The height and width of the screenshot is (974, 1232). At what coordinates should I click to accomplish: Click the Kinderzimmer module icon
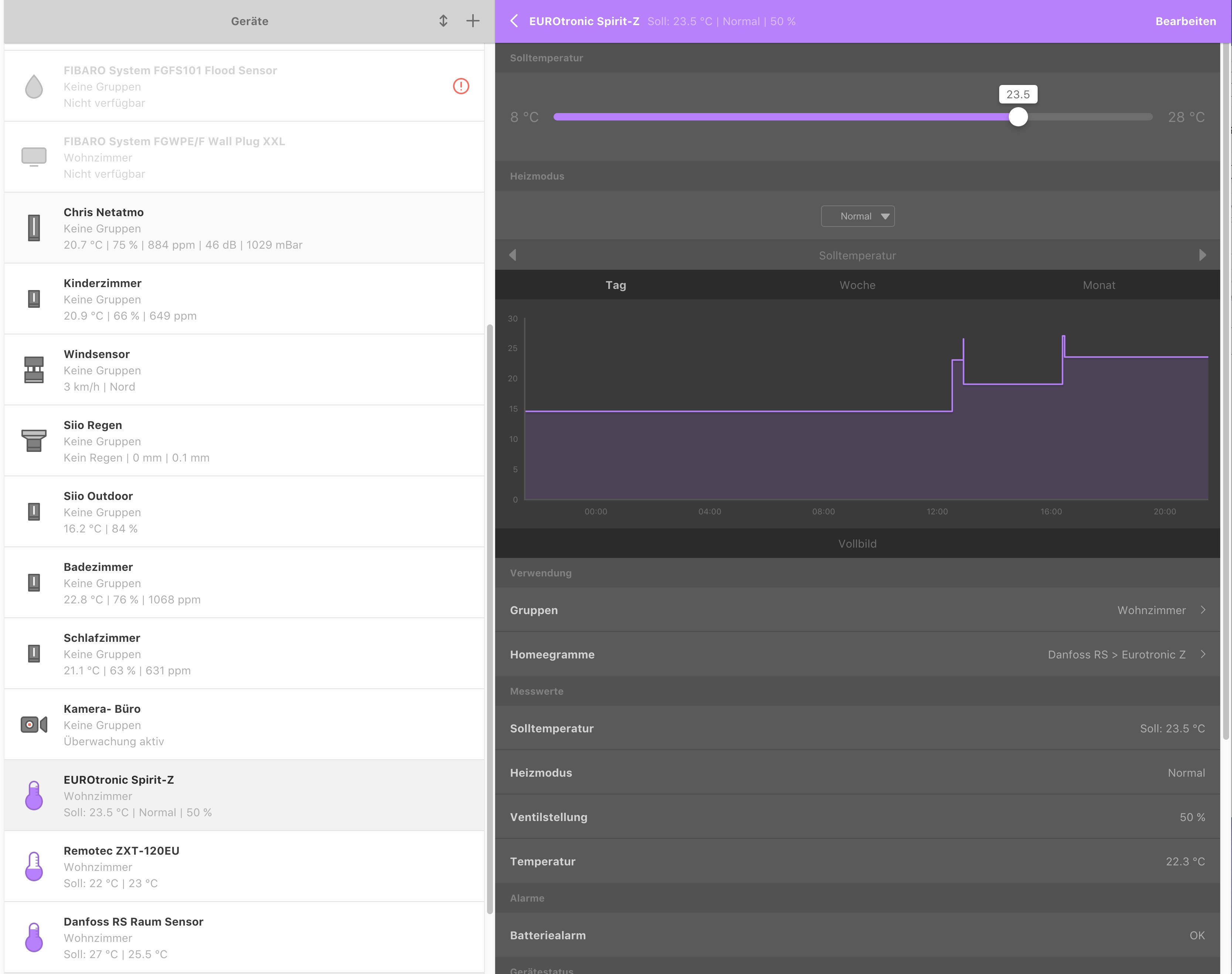coord(34,299)
